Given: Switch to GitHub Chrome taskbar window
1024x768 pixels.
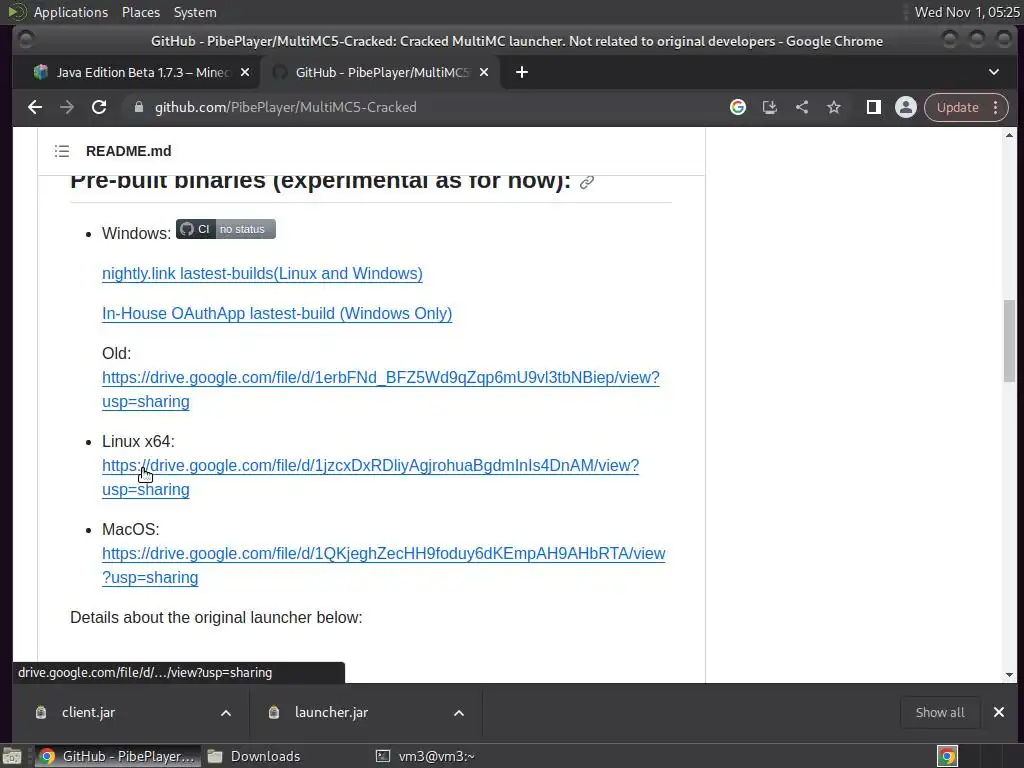Looking at the screenshot, I should [x=118, y=756].
